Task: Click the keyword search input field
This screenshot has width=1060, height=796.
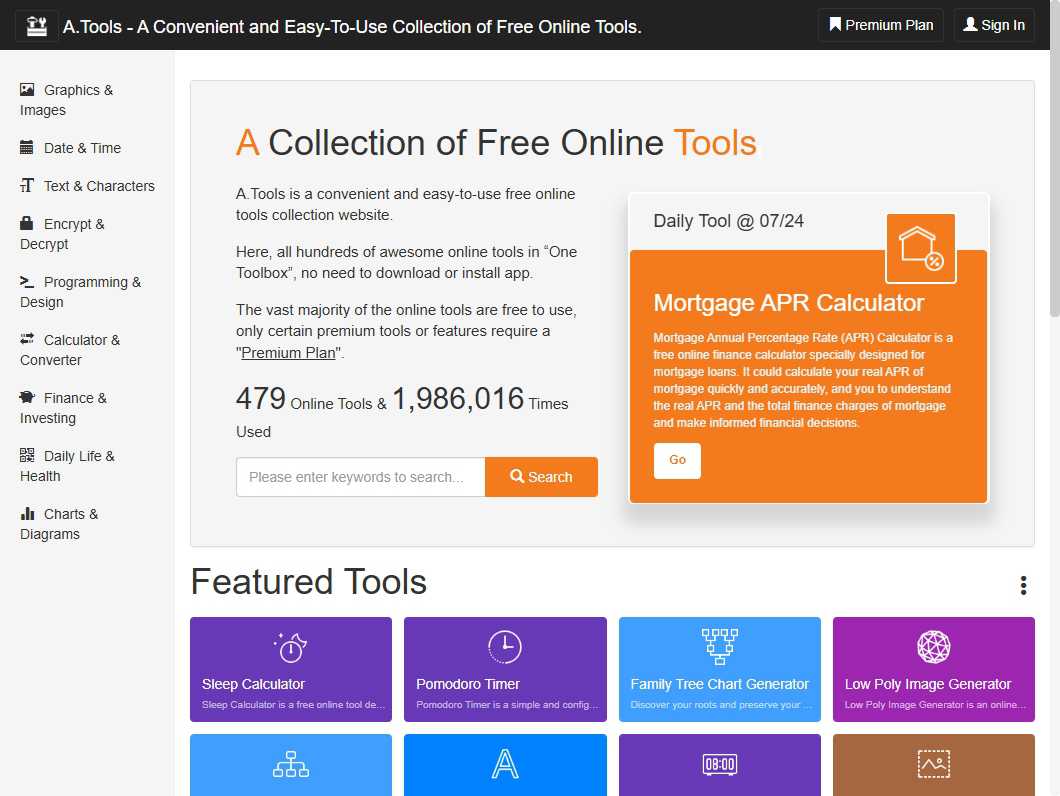Action: [360, 477]
